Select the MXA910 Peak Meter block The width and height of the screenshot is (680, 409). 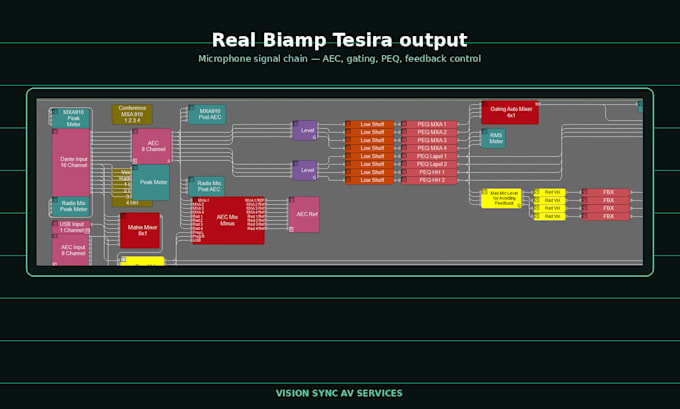tap(71, 118)
